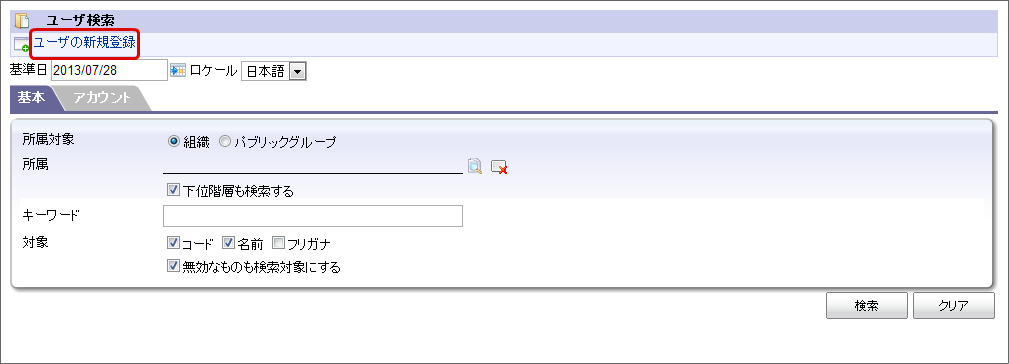Enable the フリガナ checkbox
This screenshot has width=1009, height=364.
(x=278, y=242)
